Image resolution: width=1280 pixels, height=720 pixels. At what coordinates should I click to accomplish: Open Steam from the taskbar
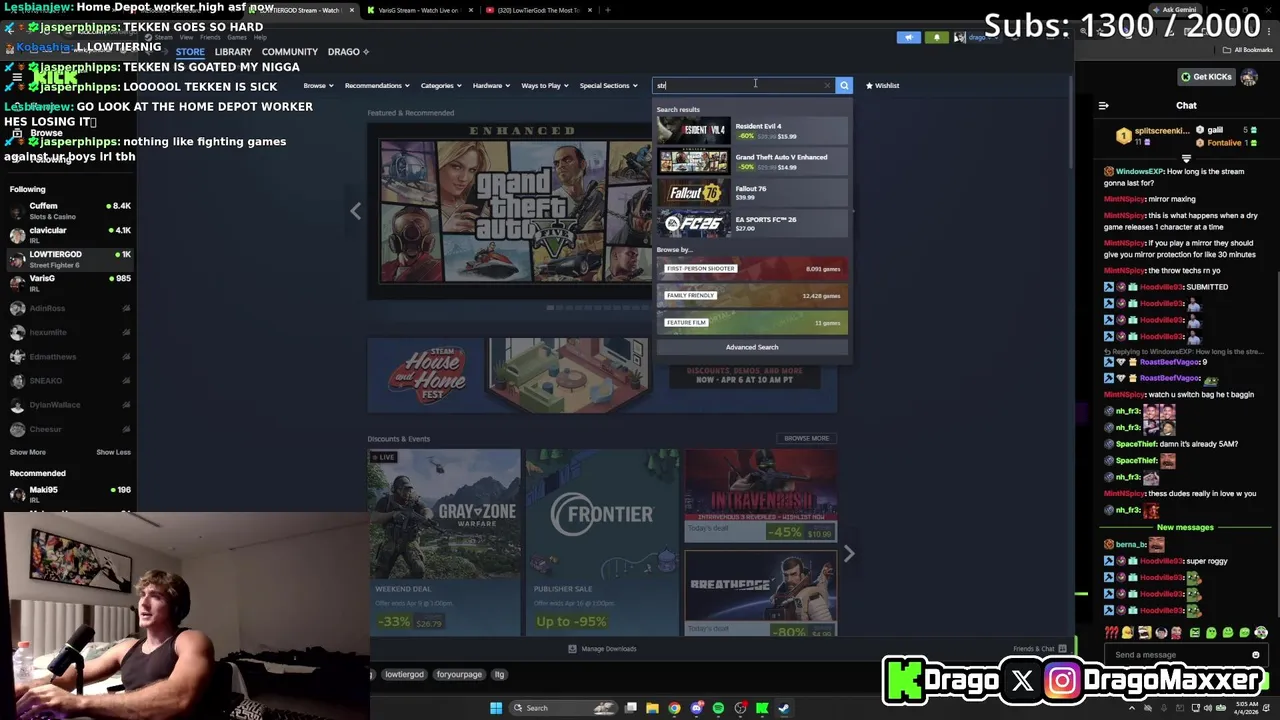(784, 708)
